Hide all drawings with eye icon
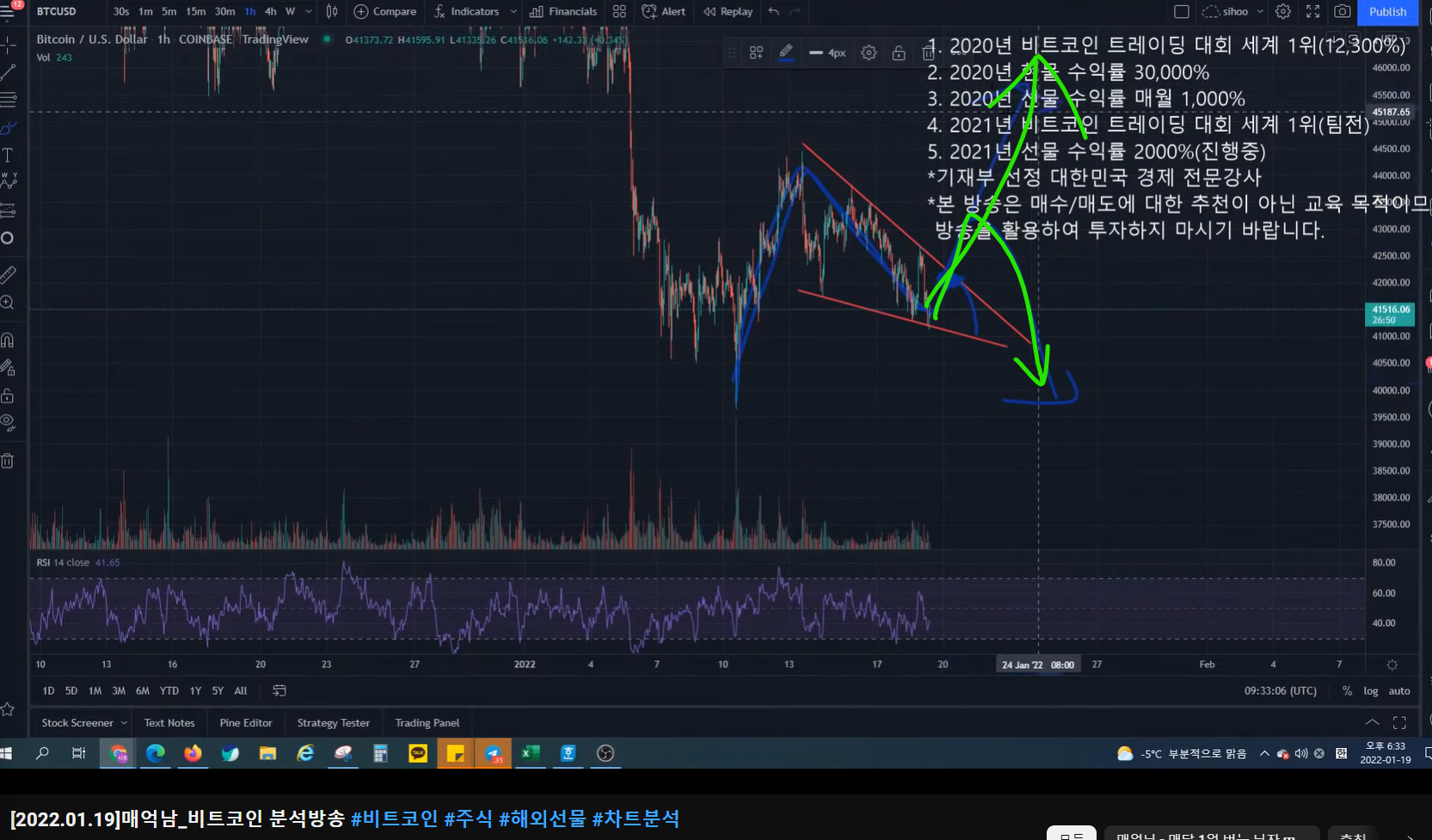The height and width of the screenshot is (840, 1432). [8, 422]
